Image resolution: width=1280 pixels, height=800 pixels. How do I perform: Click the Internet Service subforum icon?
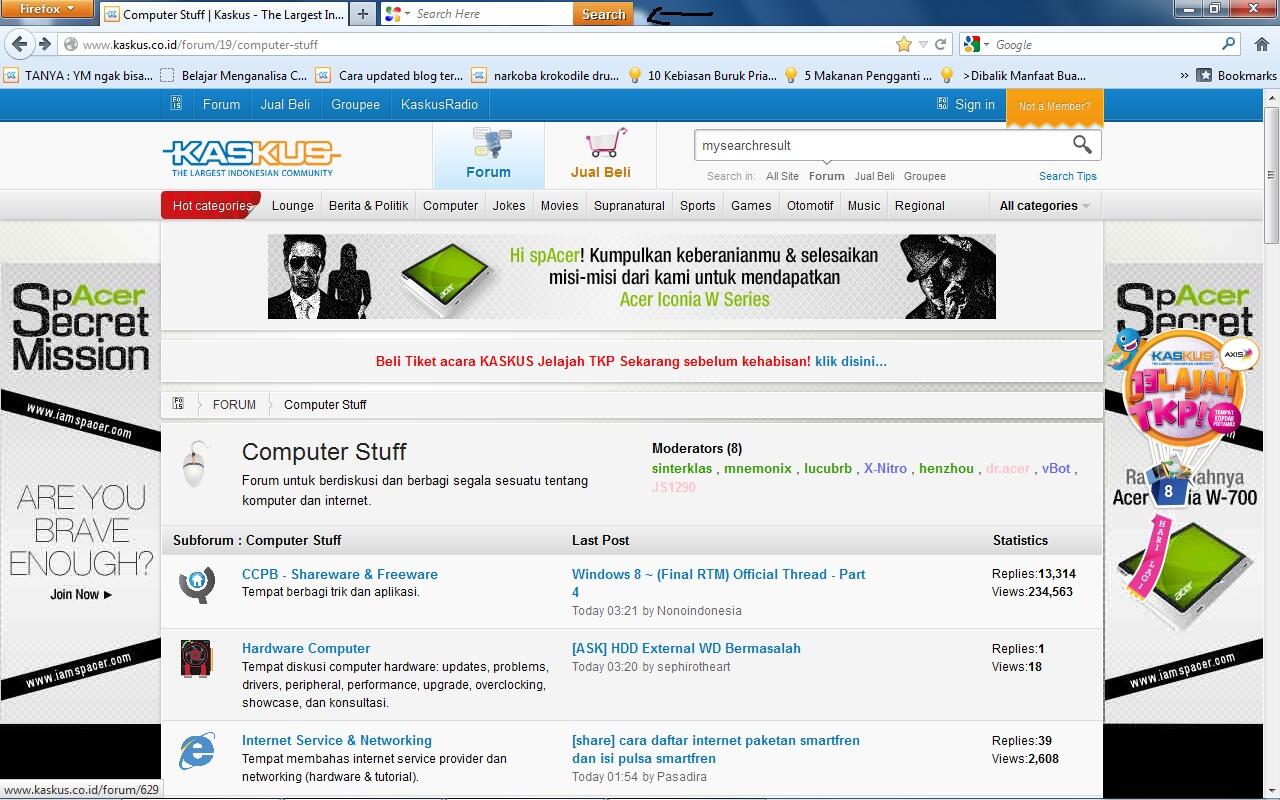197,751
